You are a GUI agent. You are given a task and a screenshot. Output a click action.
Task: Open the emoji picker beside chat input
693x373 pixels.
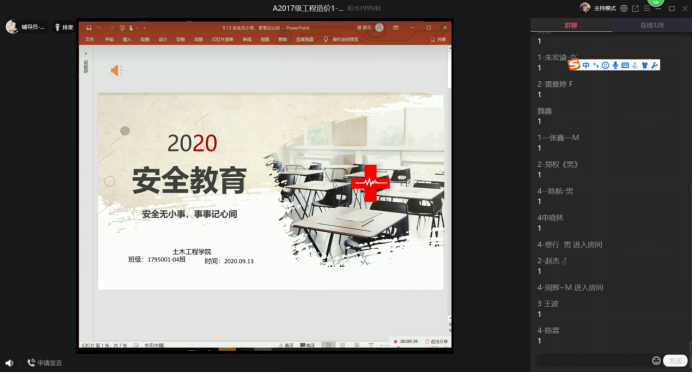coord(656,361)
